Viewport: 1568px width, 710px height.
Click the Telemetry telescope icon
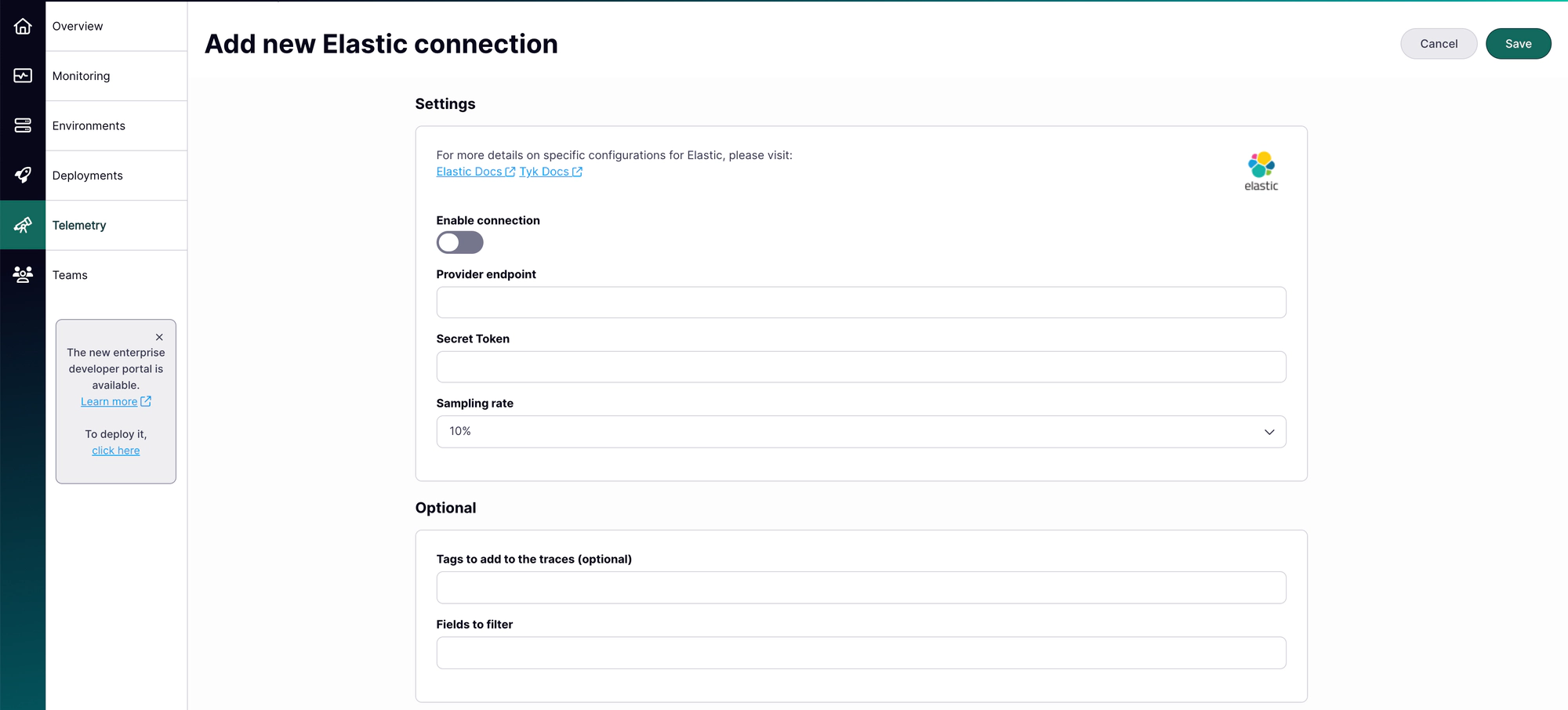23,225
